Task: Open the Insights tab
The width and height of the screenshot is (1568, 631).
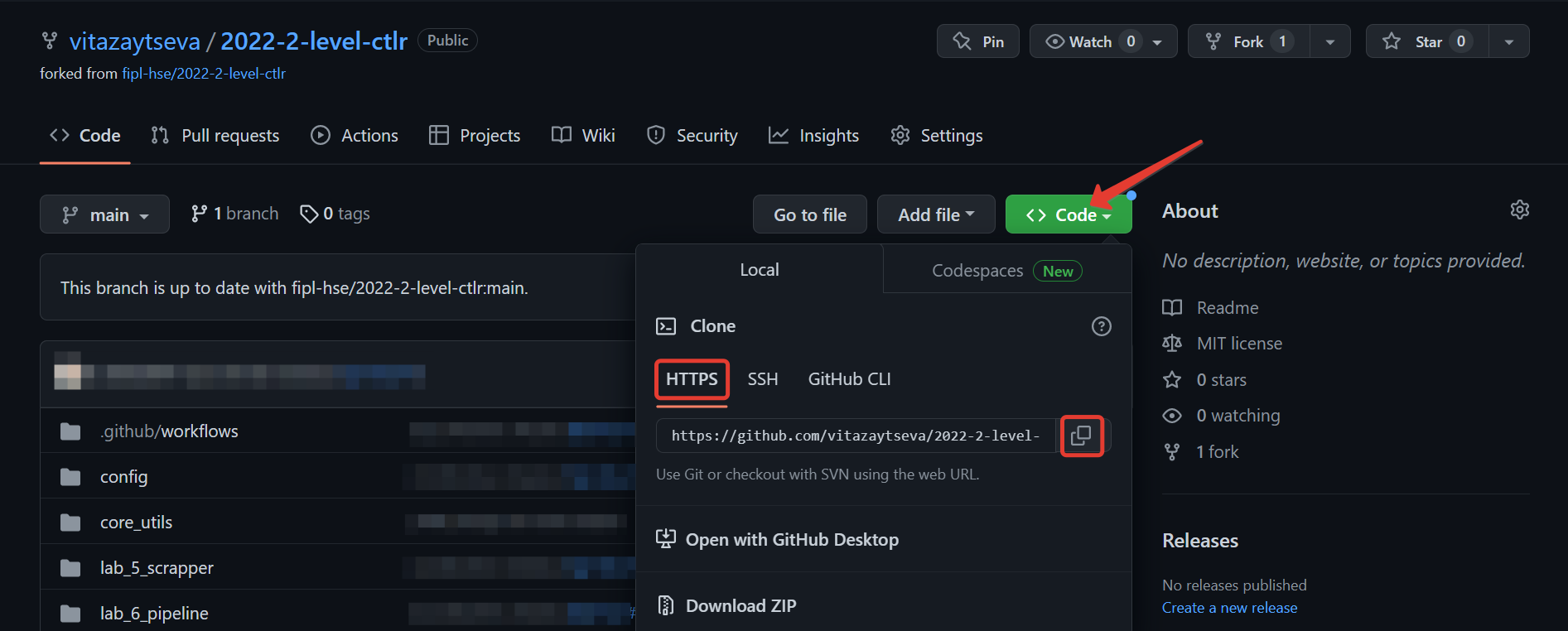Action: 813,136
